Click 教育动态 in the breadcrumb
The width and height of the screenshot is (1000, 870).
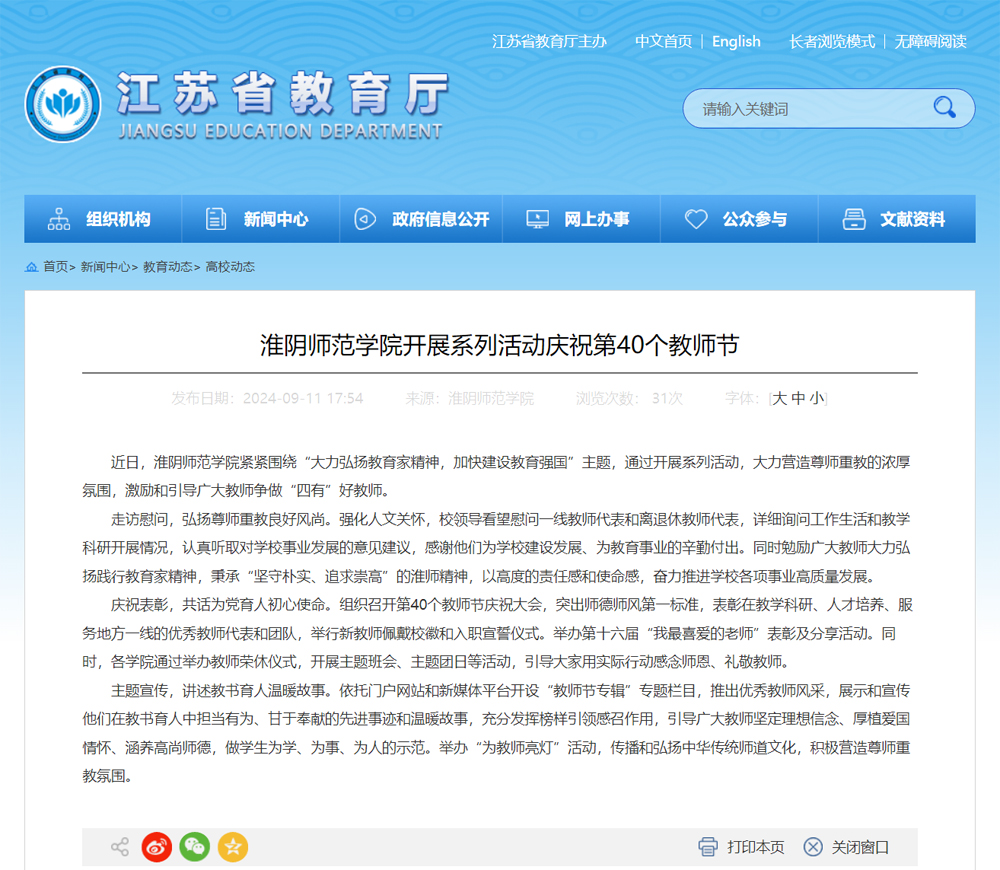[x=167, y=267]
